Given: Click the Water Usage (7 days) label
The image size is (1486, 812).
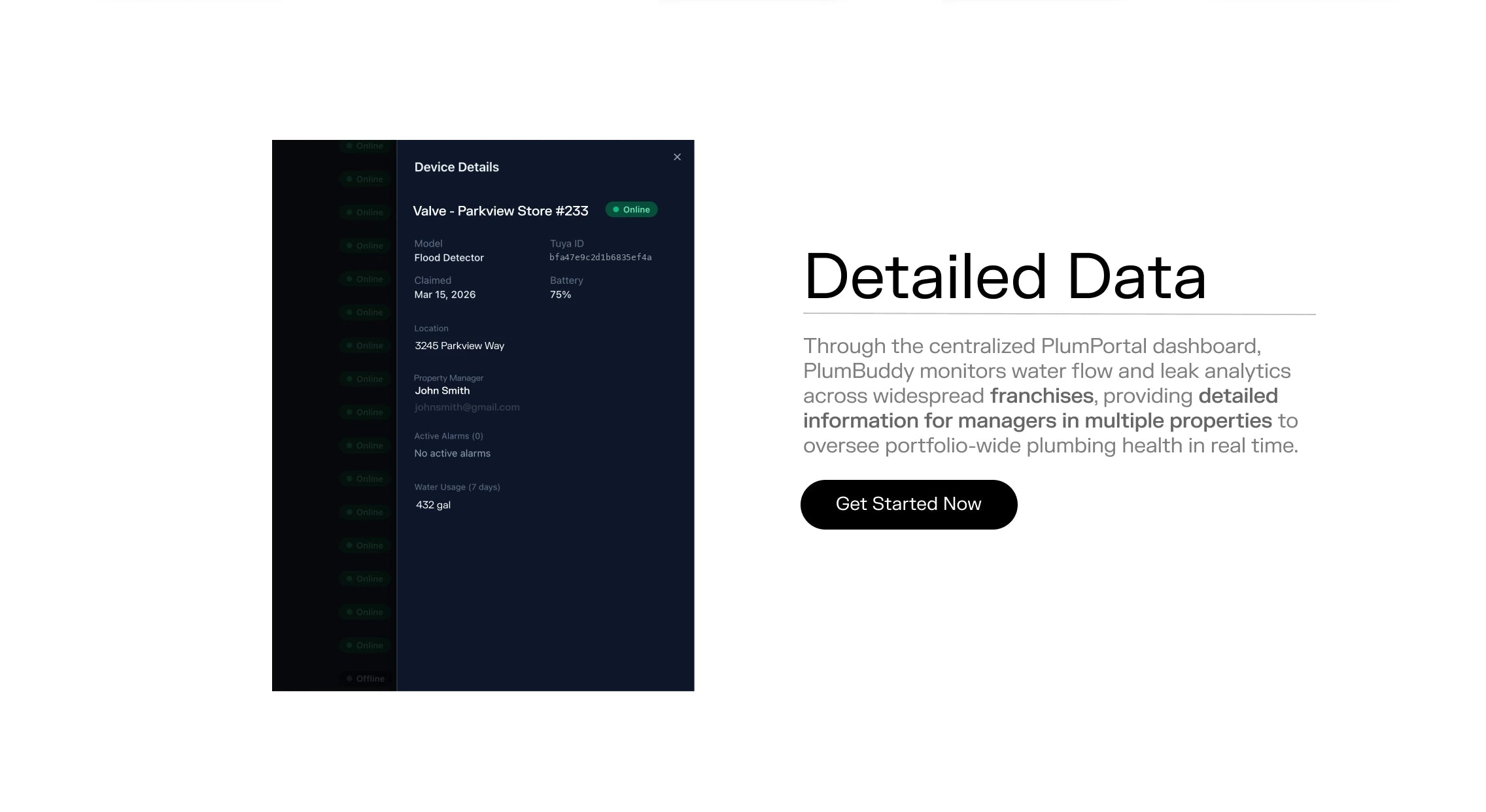Looking at the screenshot, I should (457, 487).
